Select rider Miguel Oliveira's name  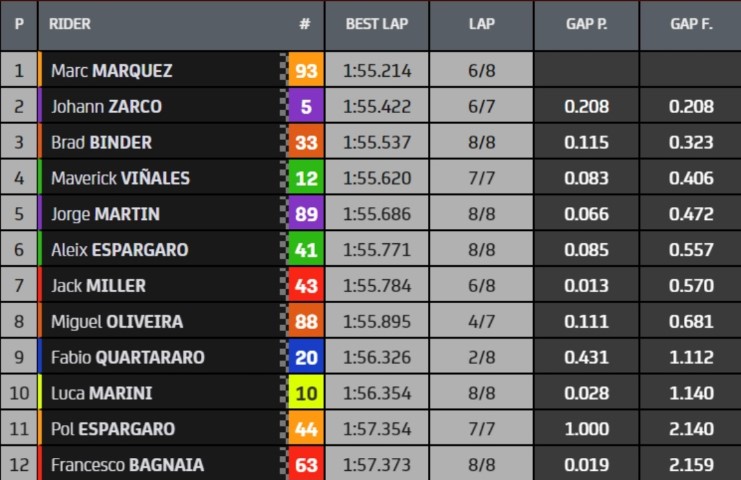pos(116,322)
